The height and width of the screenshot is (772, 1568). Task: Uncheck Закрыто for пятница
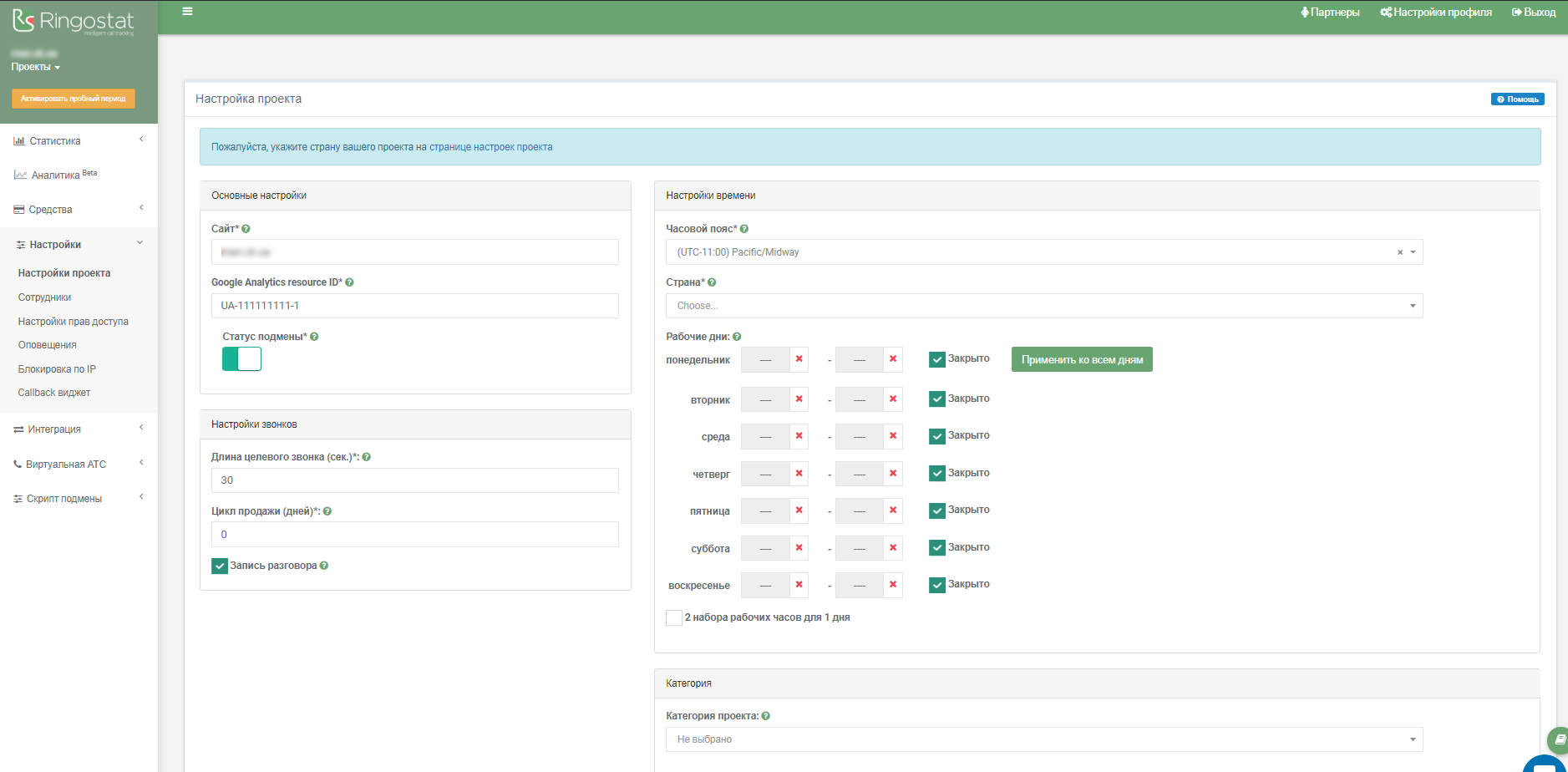(937, 510)
